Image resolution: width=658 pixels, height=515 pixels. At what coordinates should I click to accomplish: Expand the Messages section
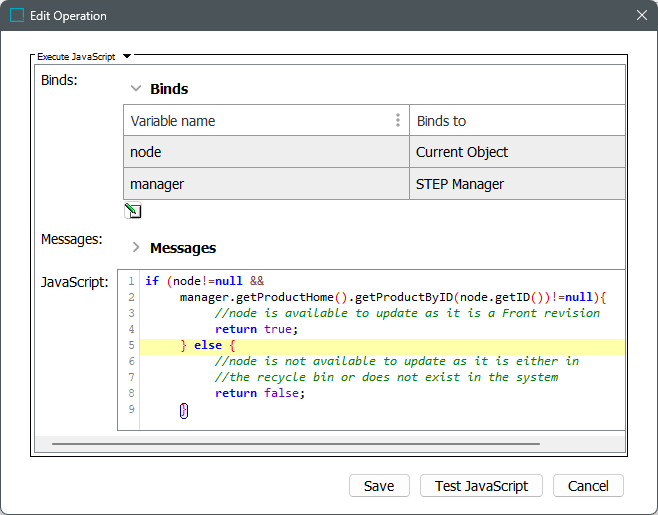[136, 247]
